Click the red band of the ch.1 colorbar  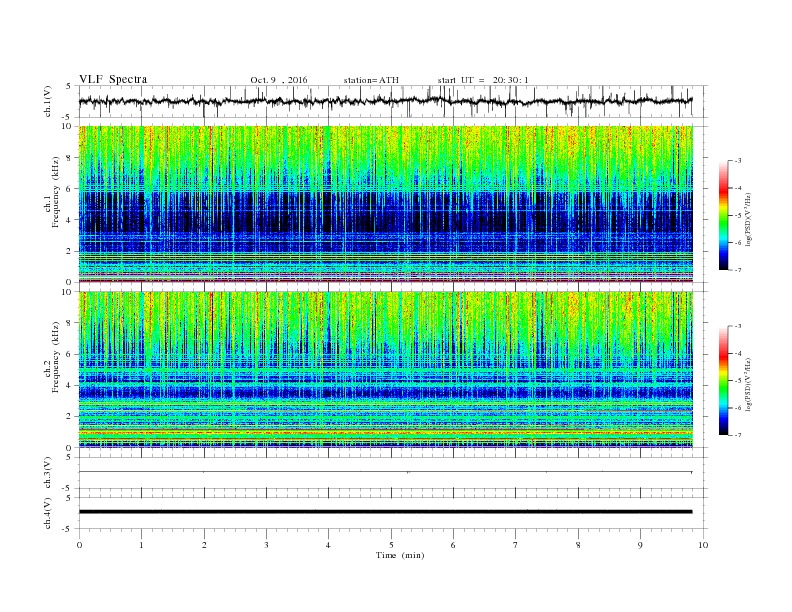pos(724,189)
